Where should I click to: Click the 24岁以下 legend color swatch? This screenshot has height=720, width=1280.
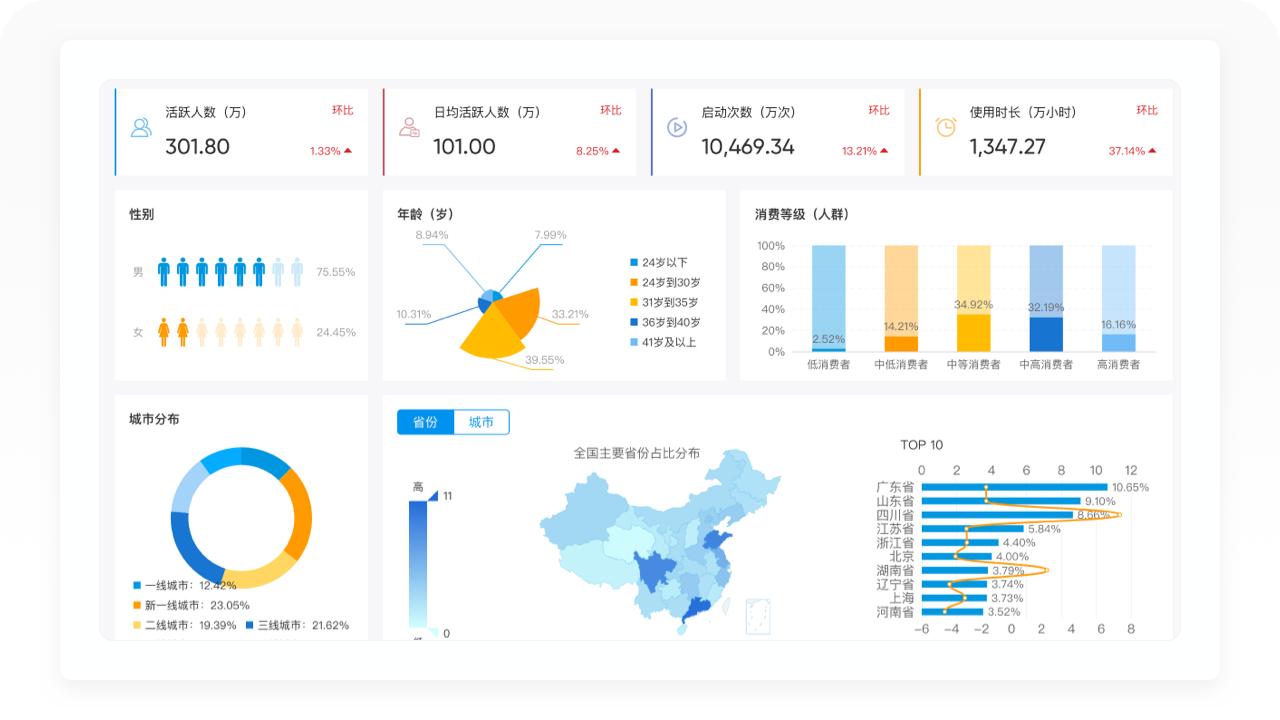pos(633,263)
